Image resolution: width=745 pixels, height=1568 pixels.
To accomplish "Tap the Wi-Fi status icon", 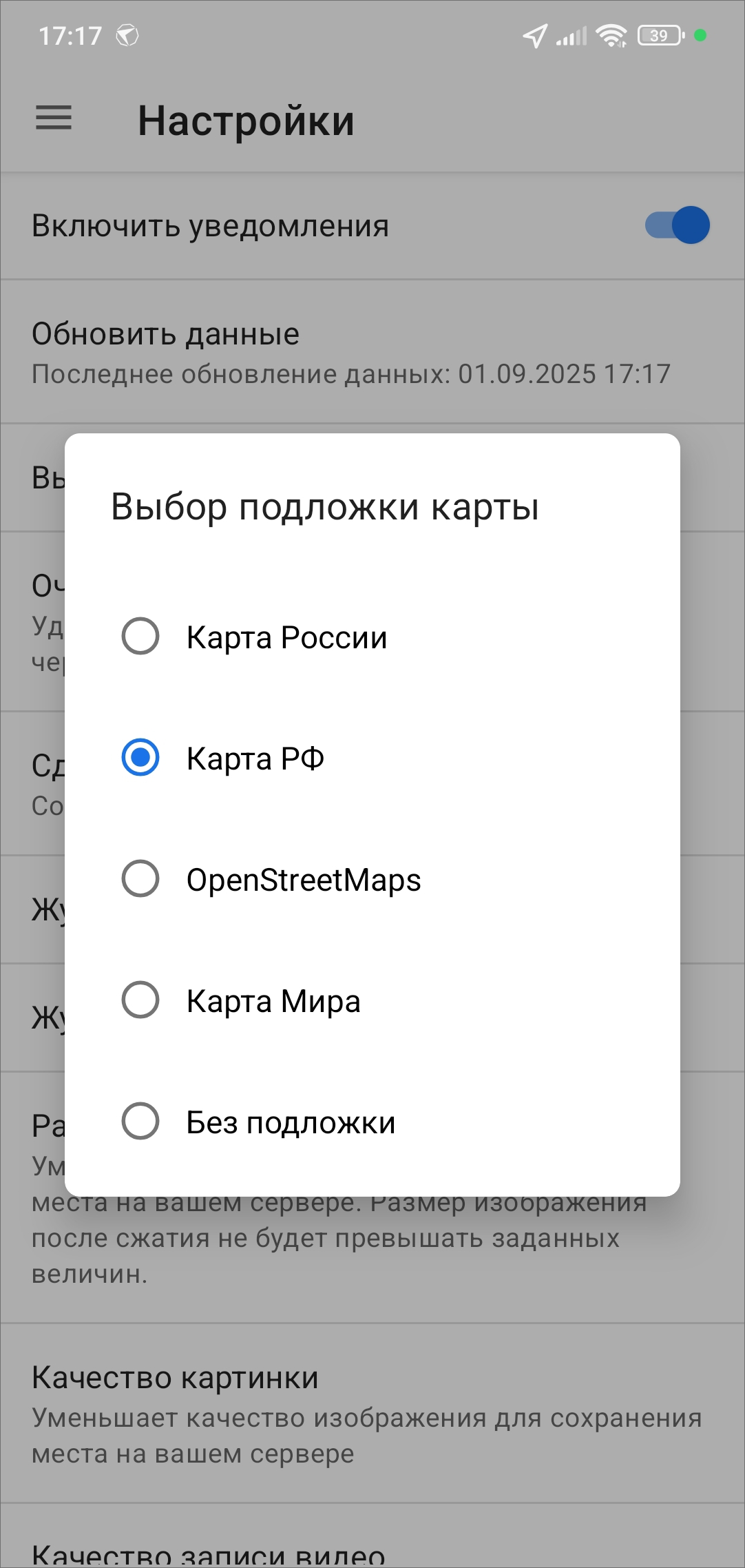I will click(611, 35).
